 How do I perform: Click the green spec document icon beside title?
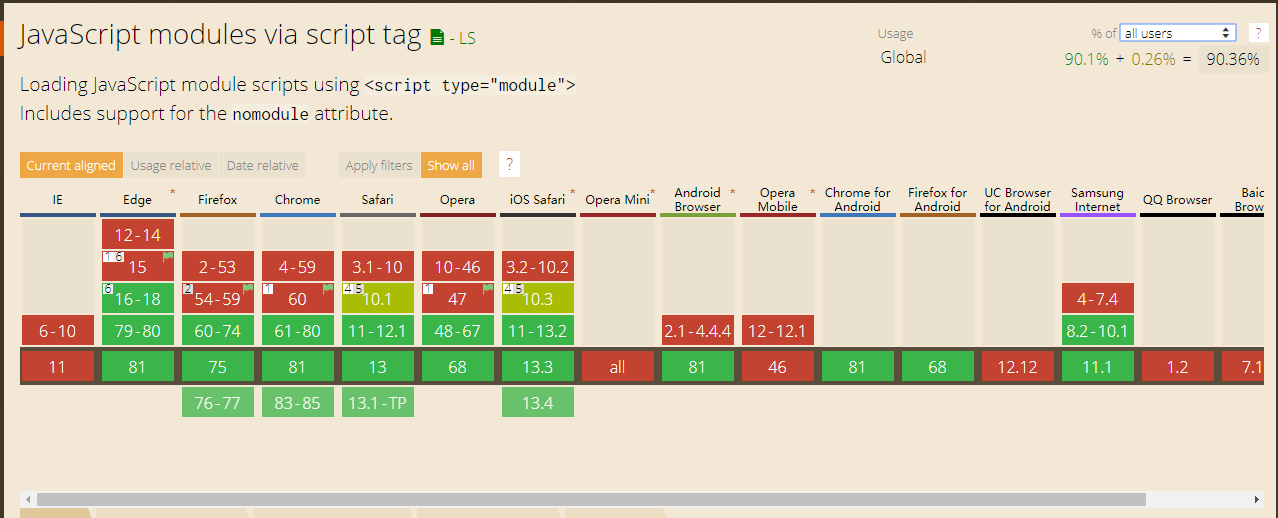[437, 38]
